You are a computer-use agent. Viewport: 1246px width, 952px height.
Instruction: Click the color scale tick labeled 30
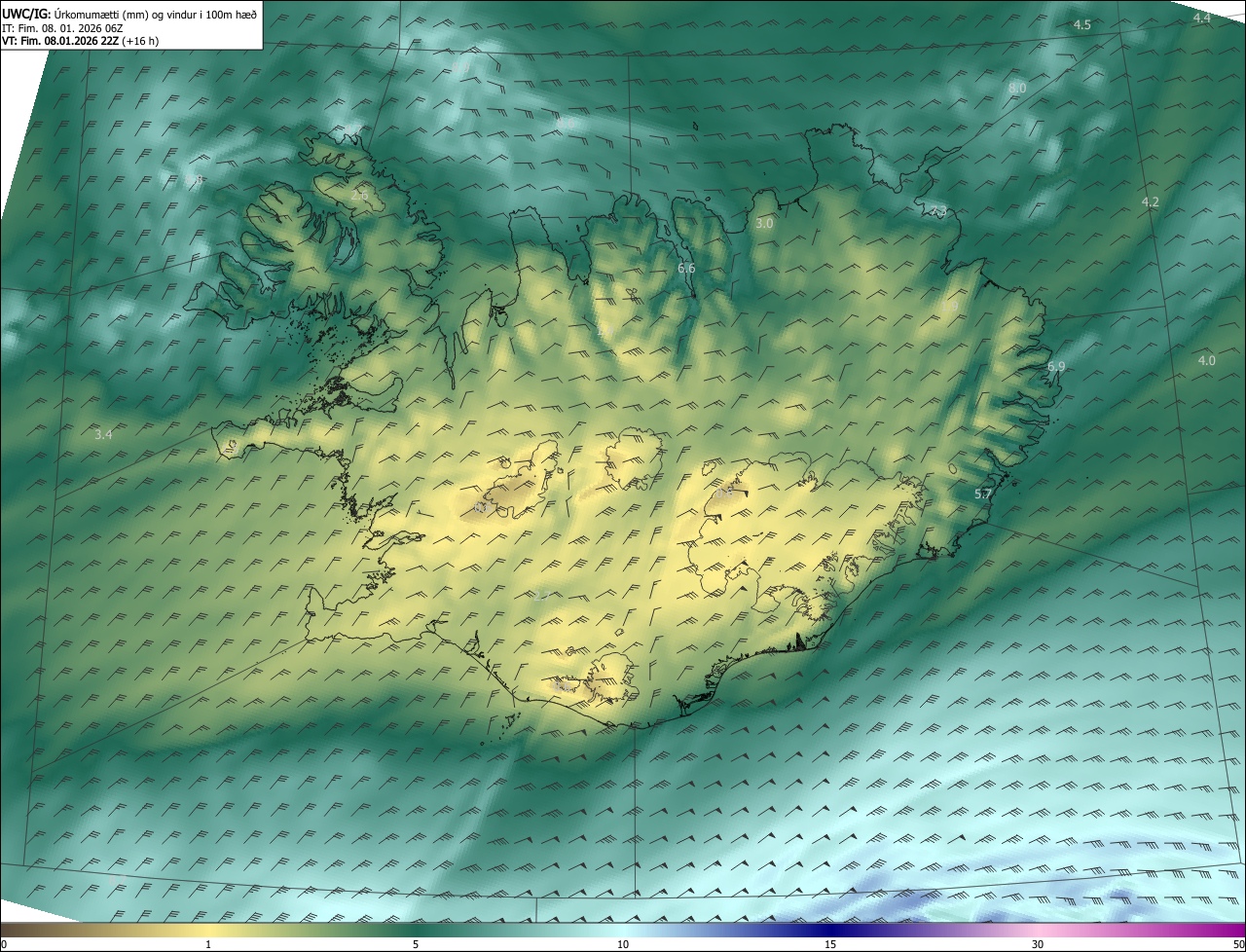point(1038,944)
